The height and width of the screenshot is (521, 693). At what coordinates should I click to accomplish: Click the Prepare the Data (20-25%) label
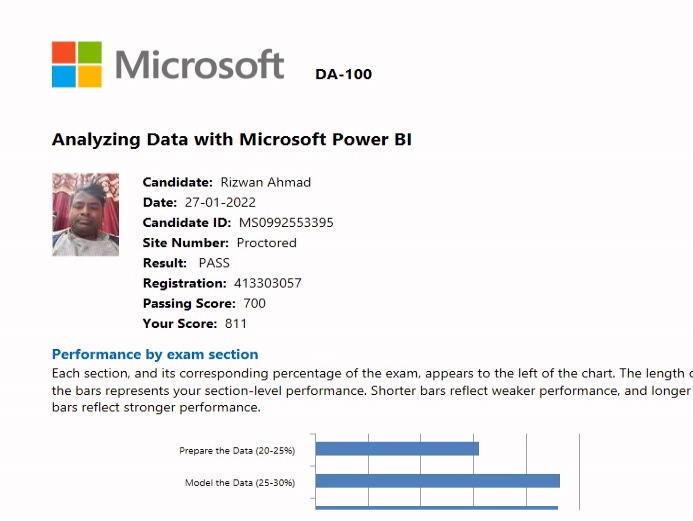click(x=237, y=451)
